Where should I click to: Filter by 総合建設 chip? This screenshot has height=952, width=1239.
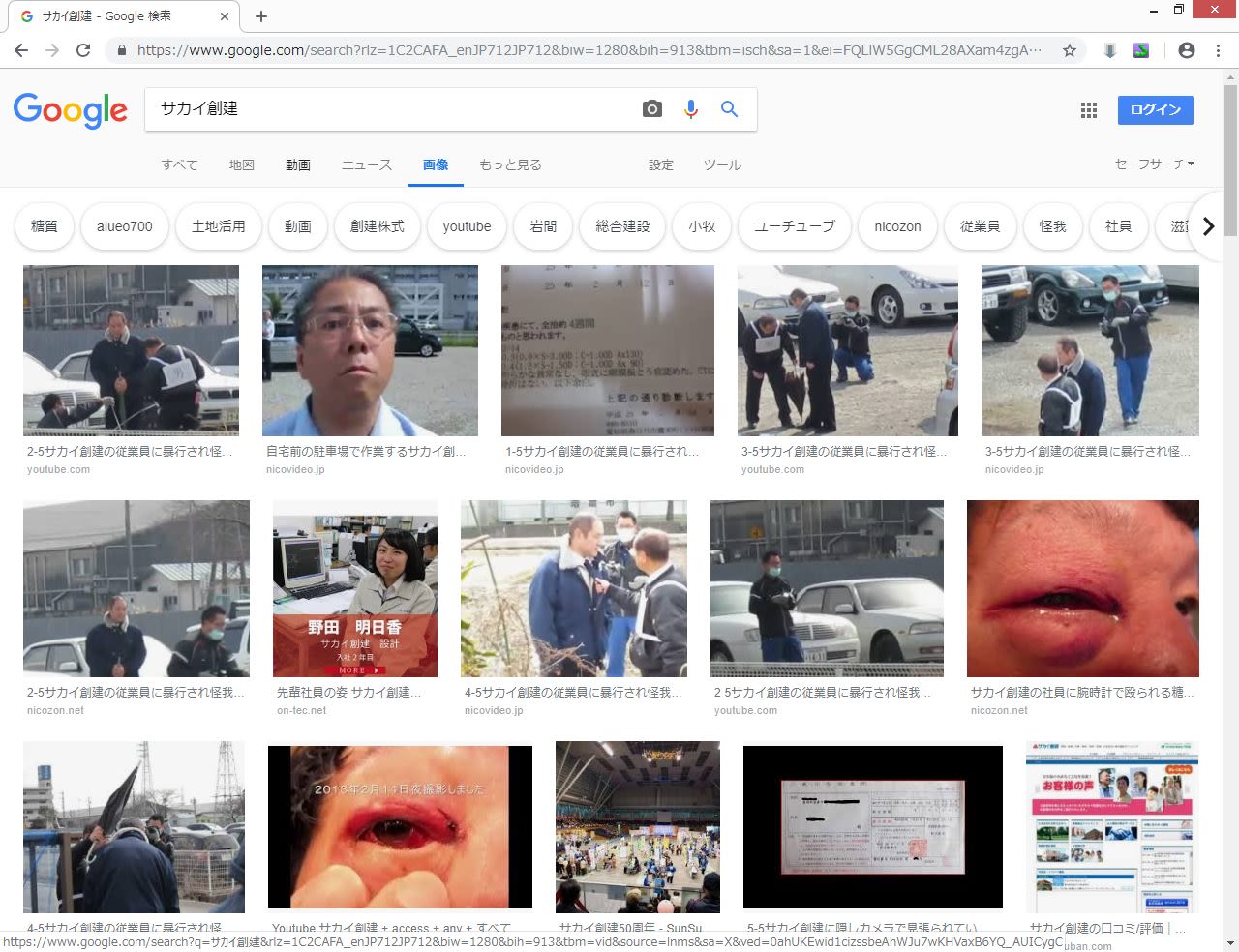(x=623, y=226)
